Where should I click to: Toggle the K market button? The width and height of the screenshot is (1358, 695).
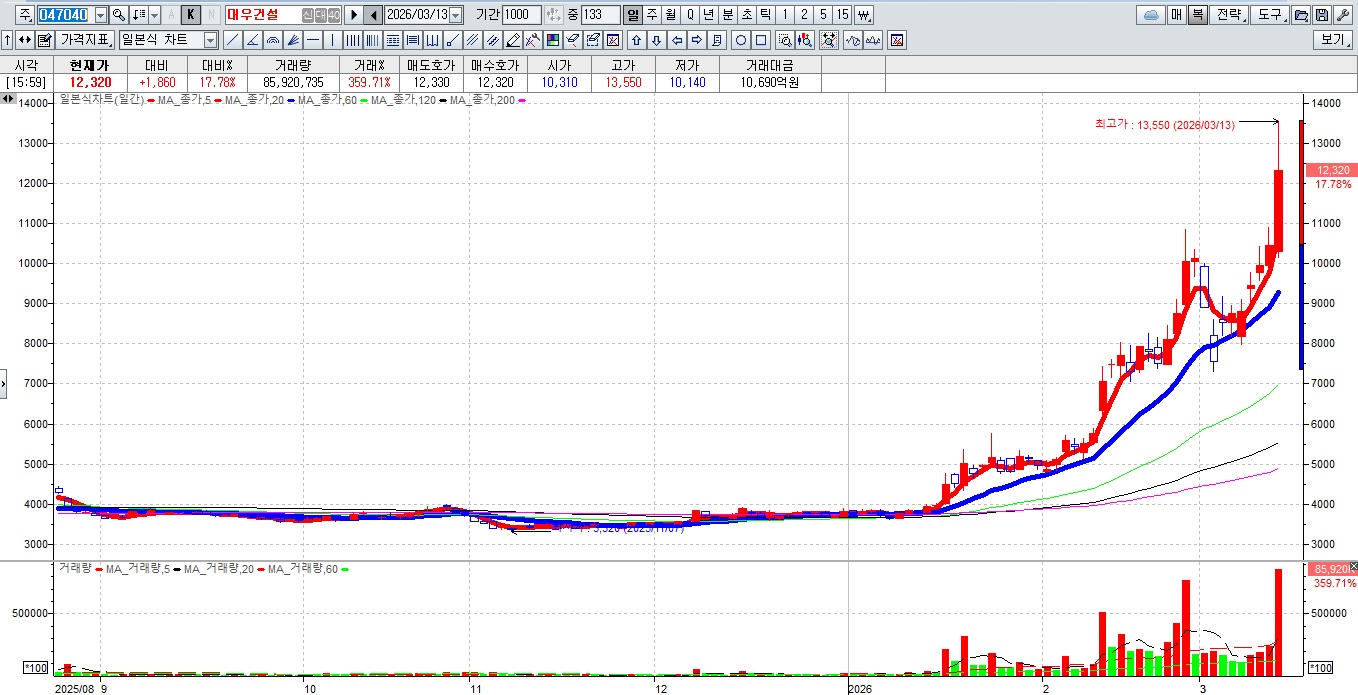tap(190, 15)
